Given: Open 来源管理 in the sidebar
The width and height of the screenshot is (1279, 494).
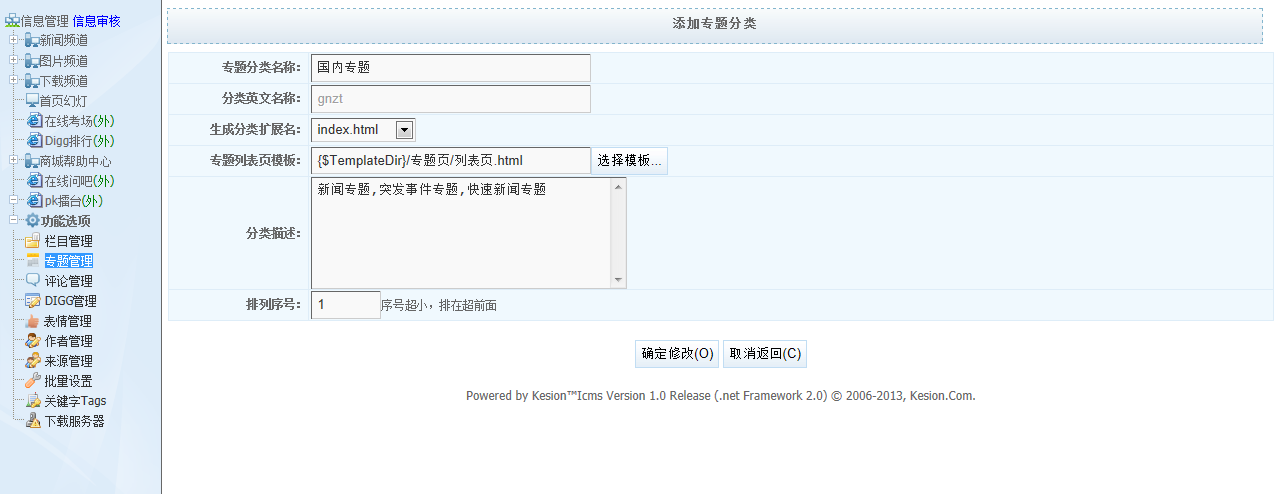Looking at the screenshot, I should [68, 361].
